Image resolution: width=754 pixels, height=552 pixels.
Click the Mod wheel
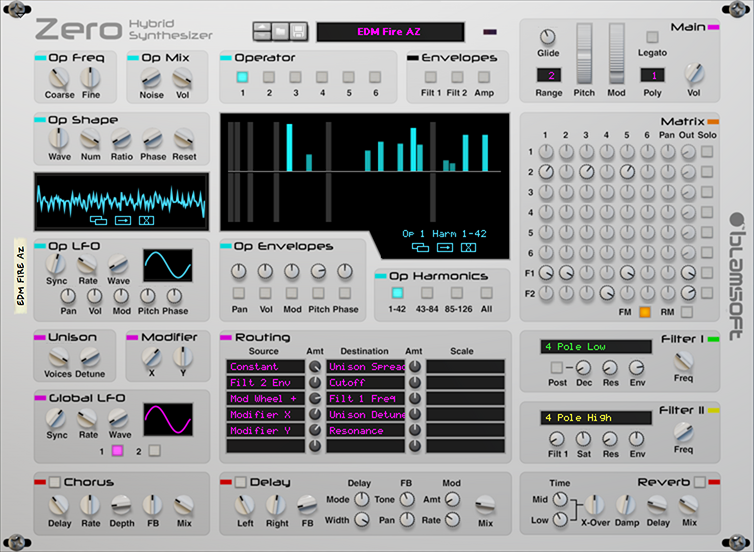[616, 54]
